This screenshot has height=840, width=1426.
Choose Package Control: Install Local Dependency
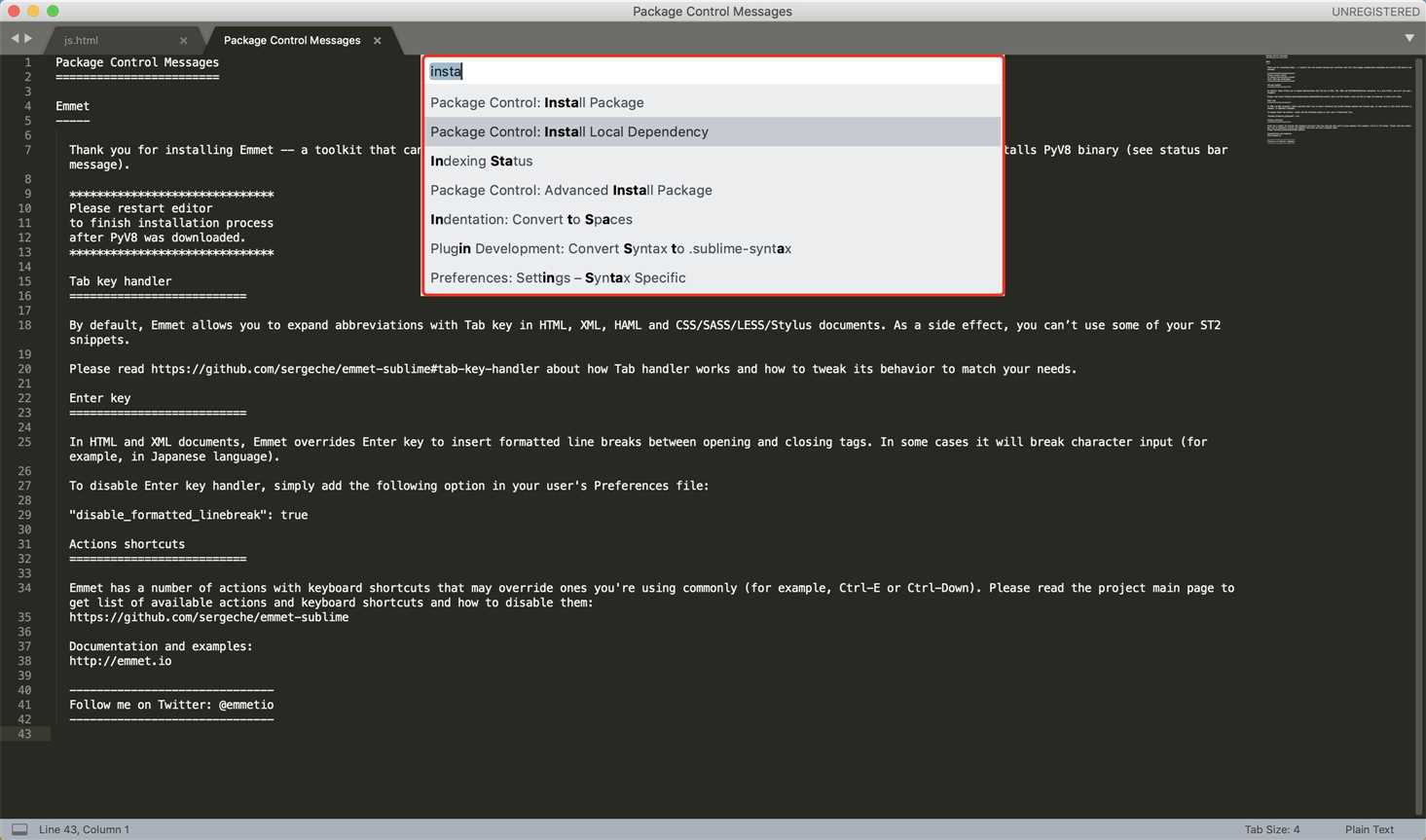713,131
